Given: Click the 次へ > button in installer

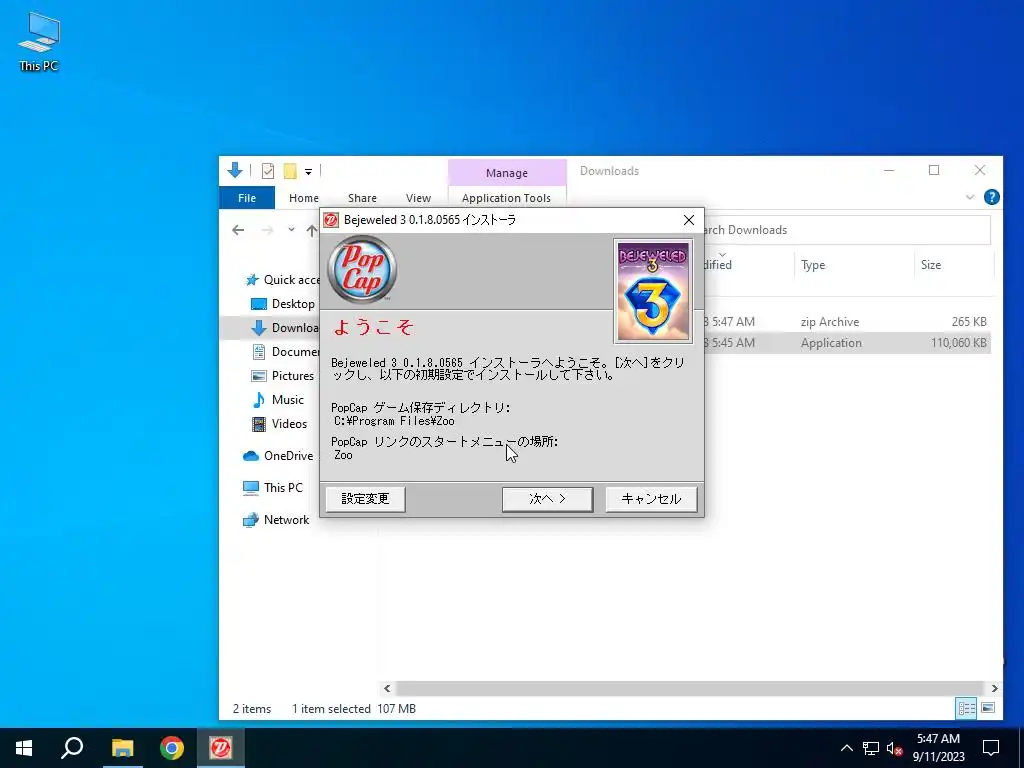Looking at the screenshot, I should [547, 499].
